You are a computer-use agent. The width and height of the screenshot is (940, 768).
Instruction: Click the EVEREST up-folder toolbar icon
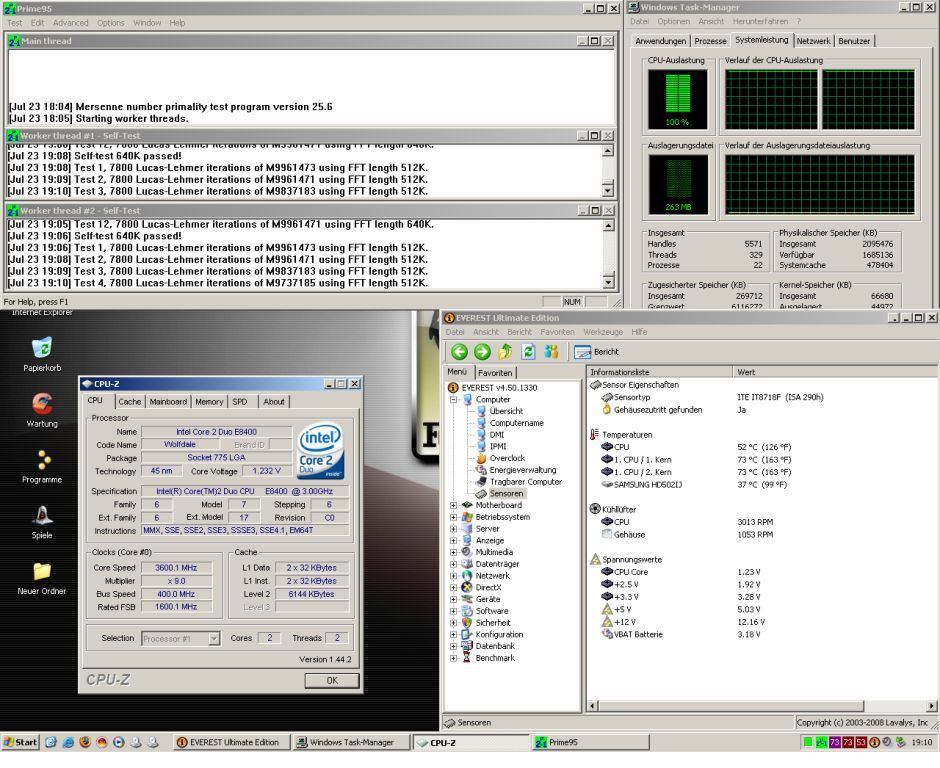pos(505,352)
